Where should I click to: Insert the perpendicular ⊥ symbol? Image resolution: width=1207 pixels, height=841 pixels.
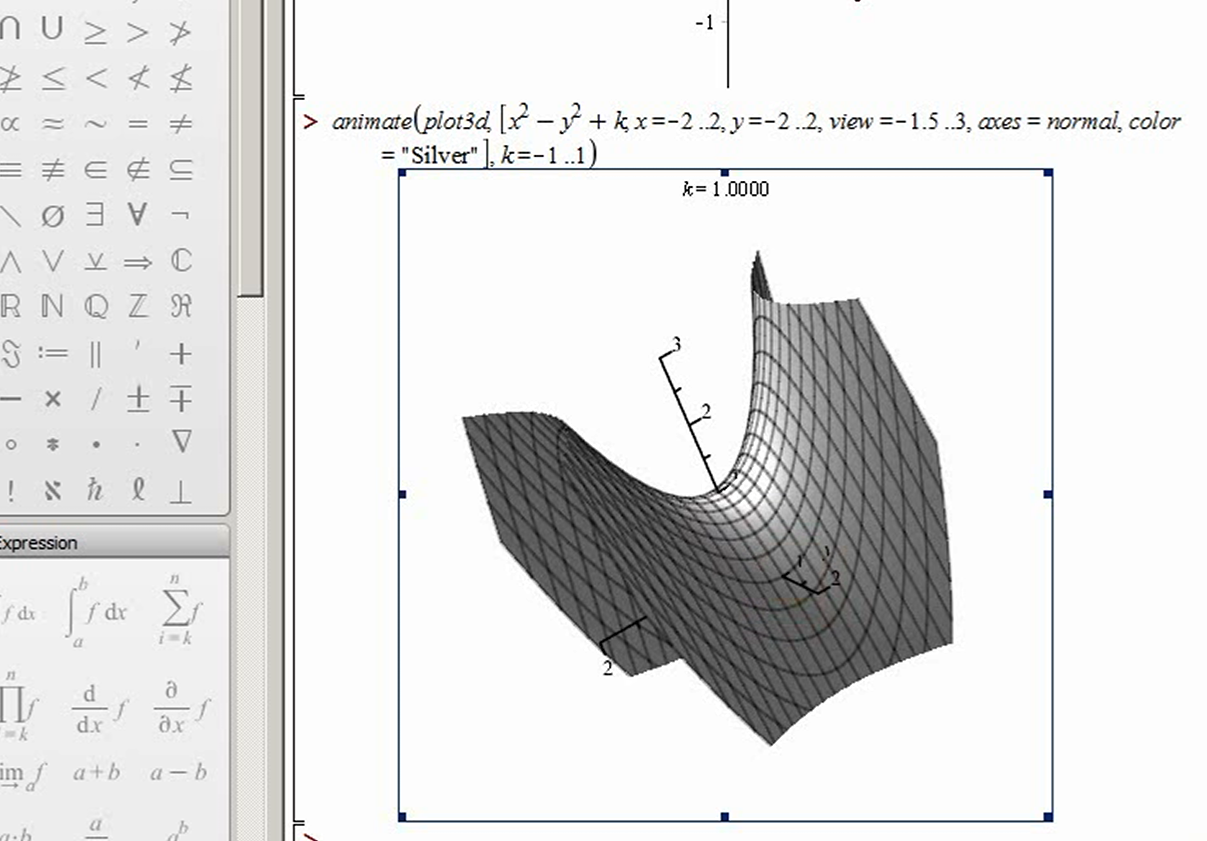(181, 490)
